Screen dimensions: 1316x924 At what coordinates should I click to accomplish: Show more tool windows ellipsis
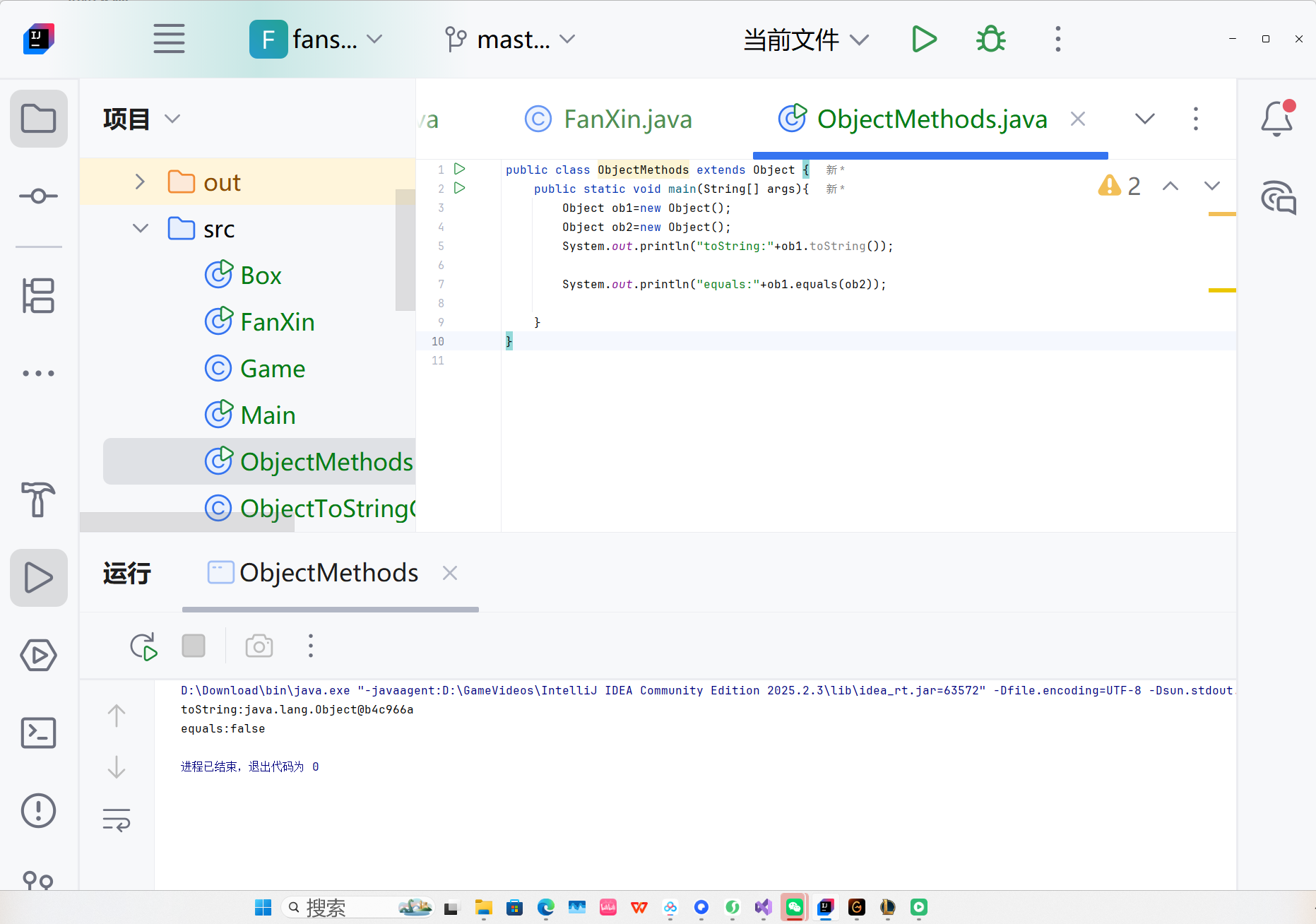pyautogui.click(x=39, y=373)
